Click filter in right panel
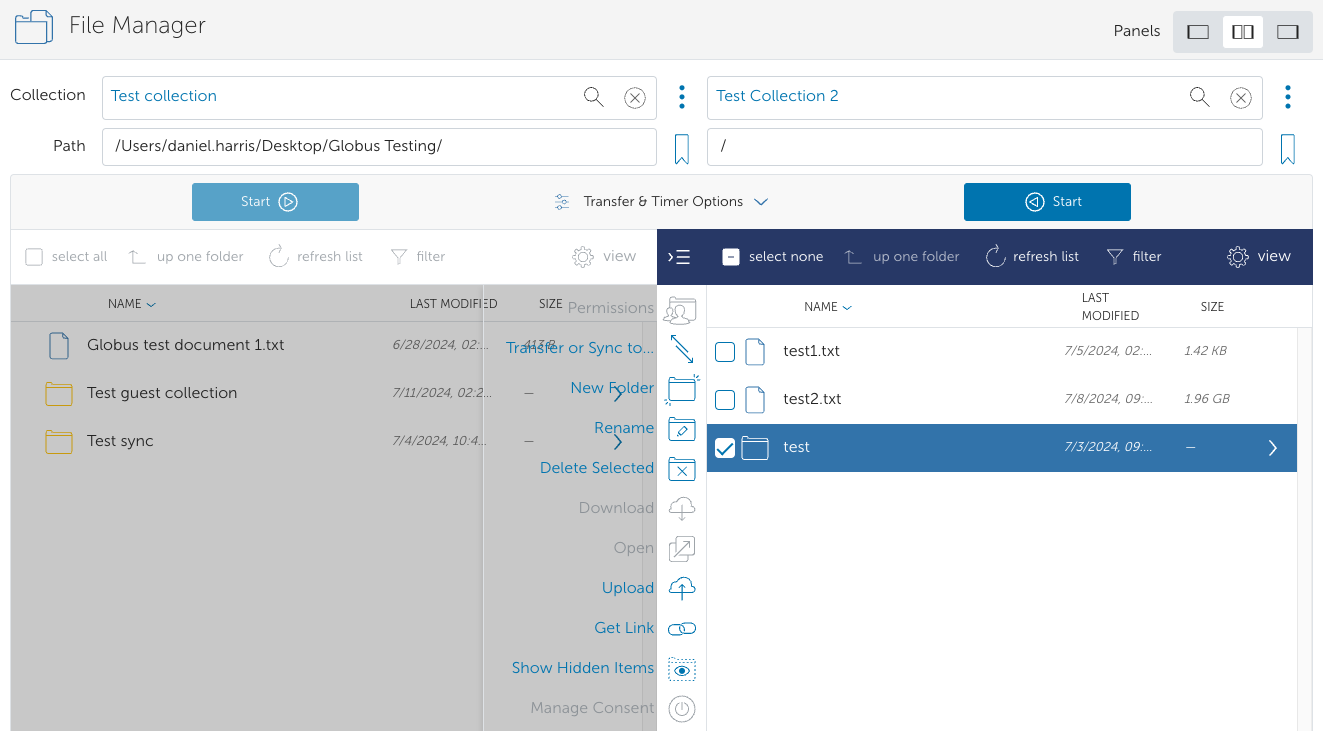Screen dimensions: 1323x731 [x=1134, y=257]
